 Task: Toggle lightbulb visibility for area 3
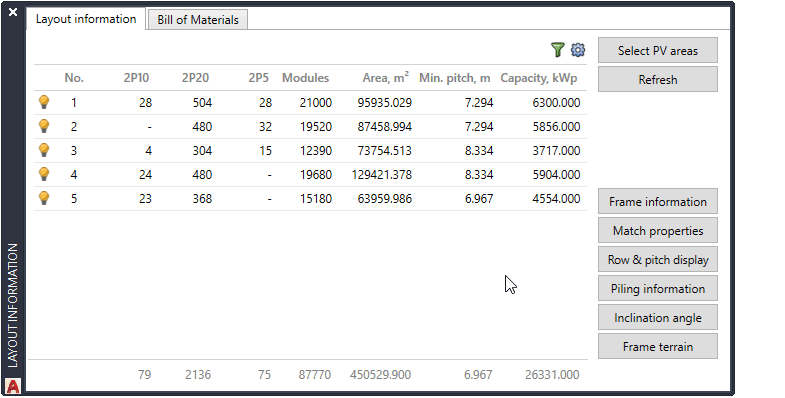click(44, 150)
